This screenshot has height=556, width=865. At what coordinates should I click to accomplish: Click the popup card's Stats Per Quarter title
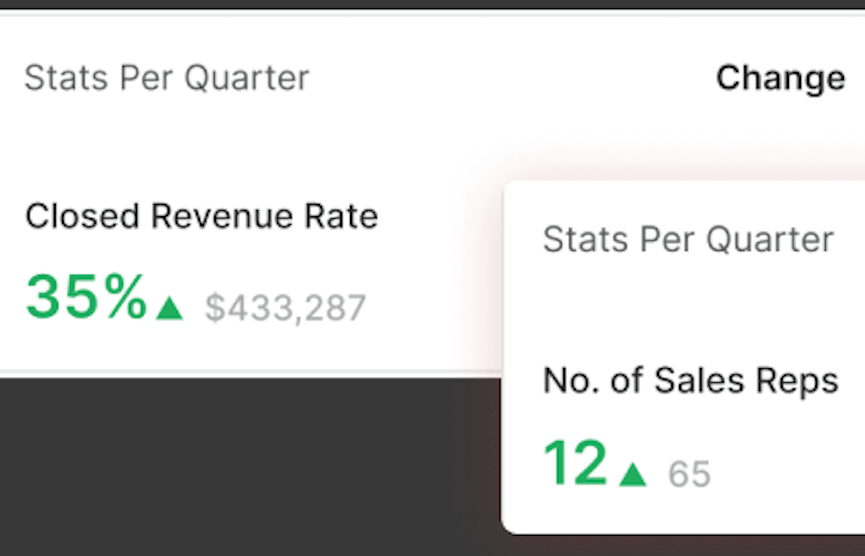pos(688,240)
